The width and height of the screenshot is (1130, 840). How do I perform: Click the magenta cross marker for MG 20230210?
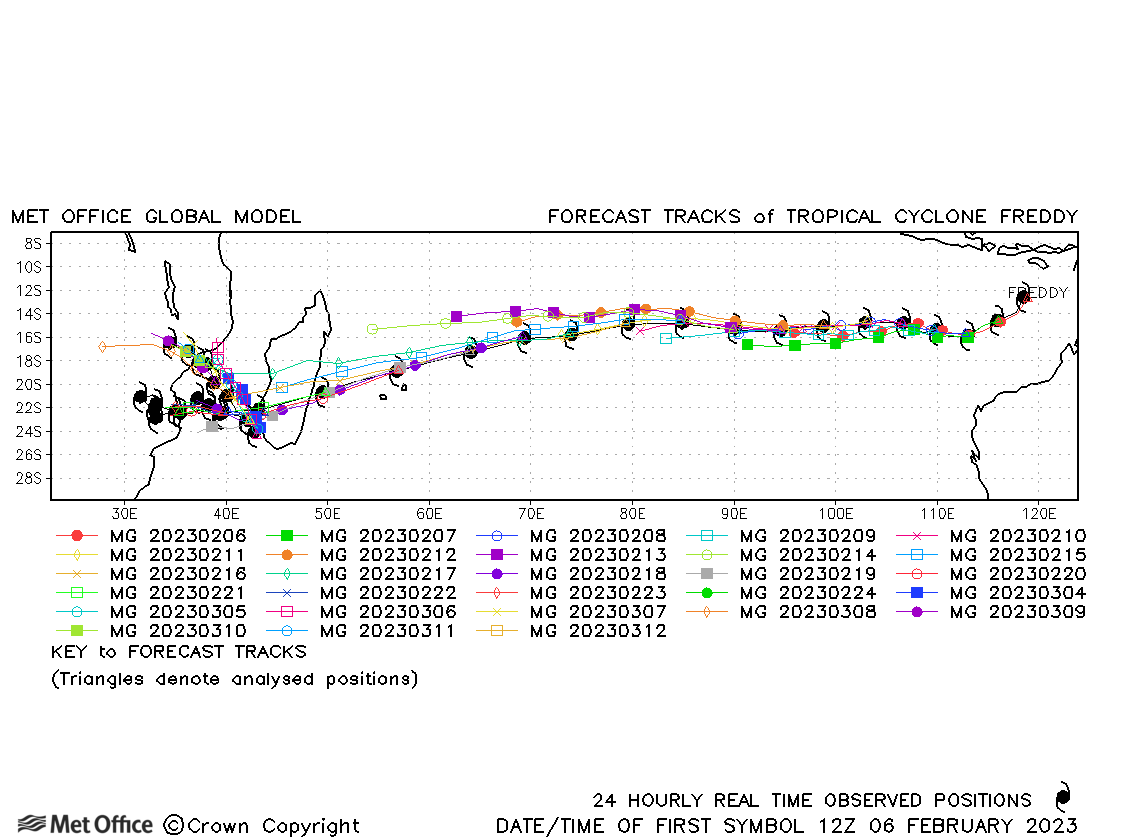point(917,536)
